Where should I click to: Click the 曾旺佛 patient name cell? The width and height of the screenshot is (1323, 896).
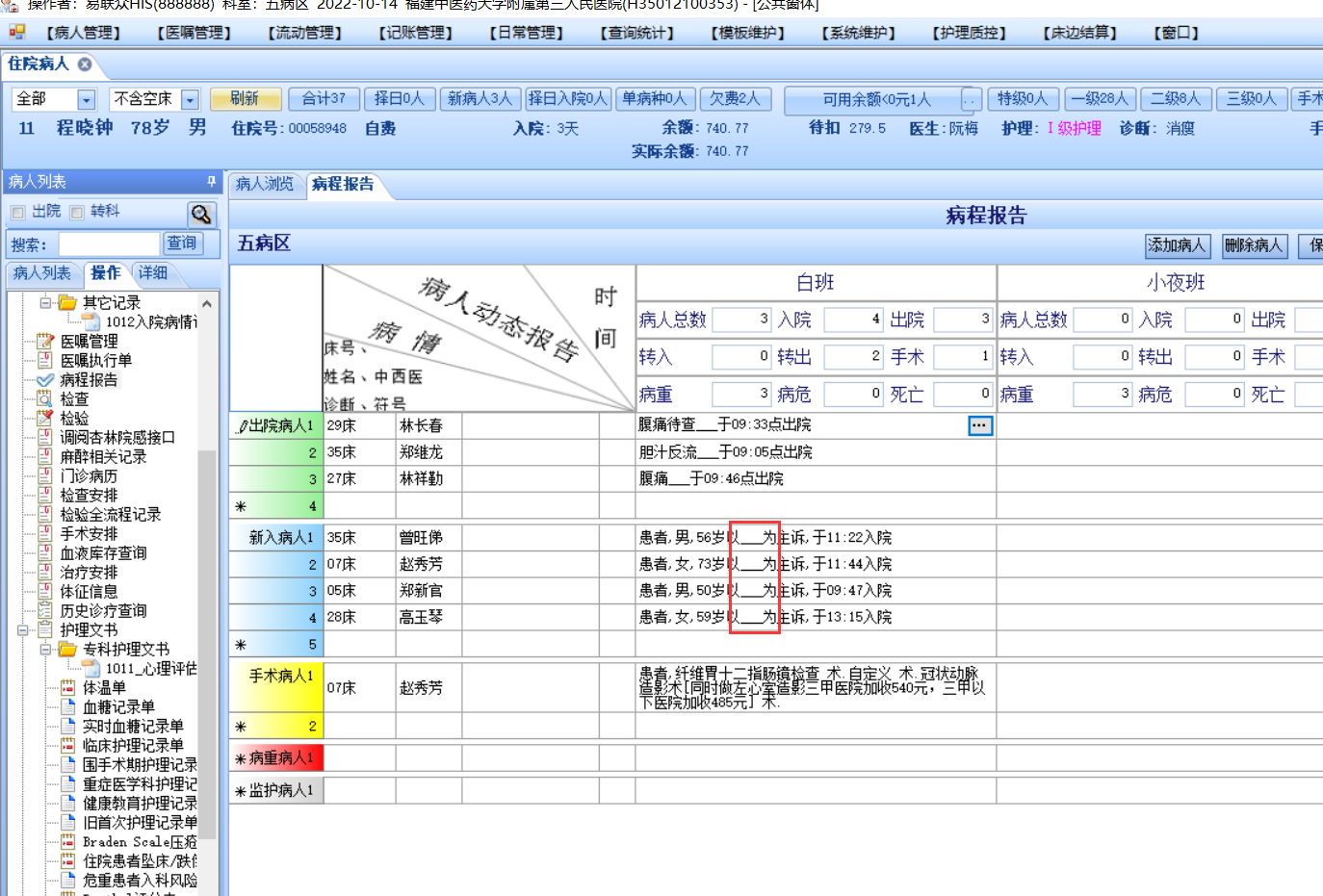428,537
